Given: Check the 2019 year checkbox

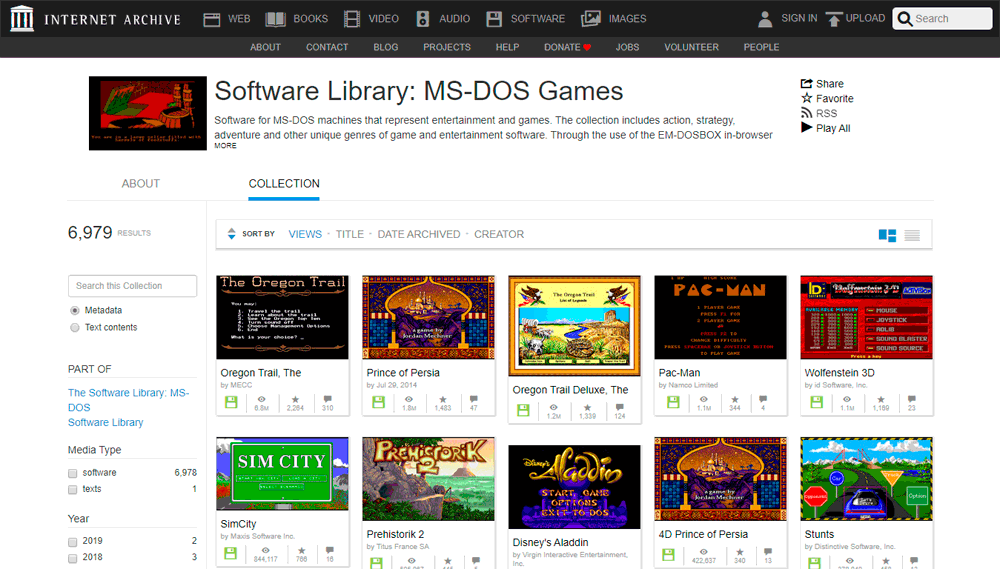Looking at the screenshot, I should [73, 542].
